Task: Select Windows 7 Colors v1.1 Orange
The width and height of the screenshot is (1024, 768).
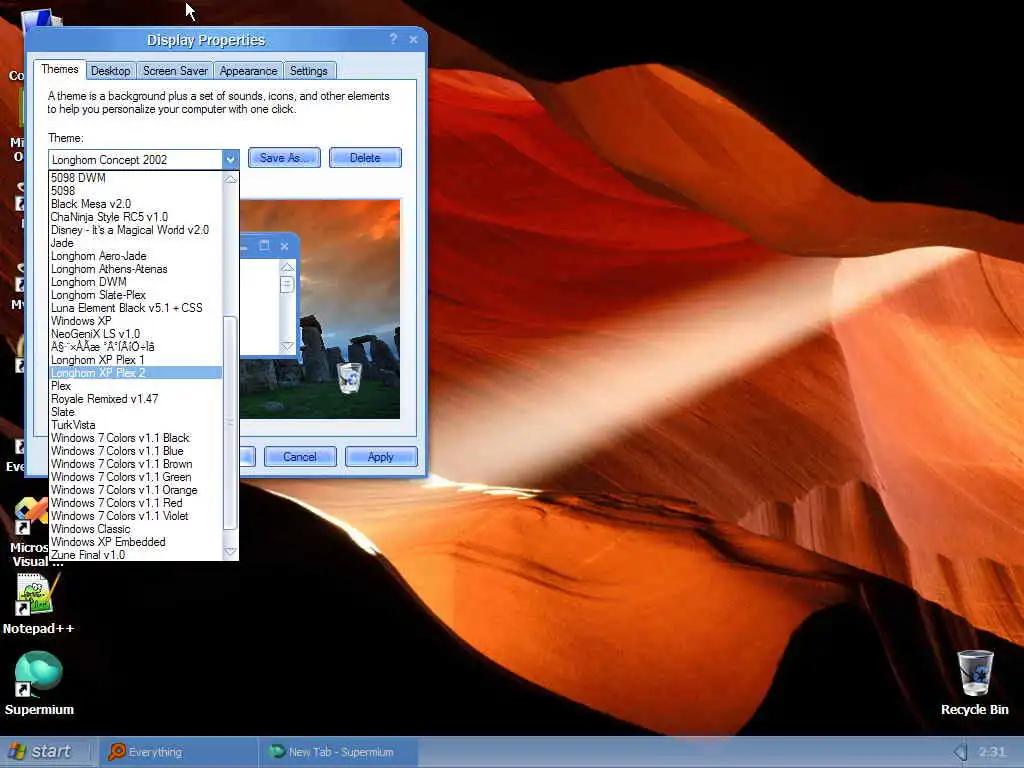Action: [136, 490]
